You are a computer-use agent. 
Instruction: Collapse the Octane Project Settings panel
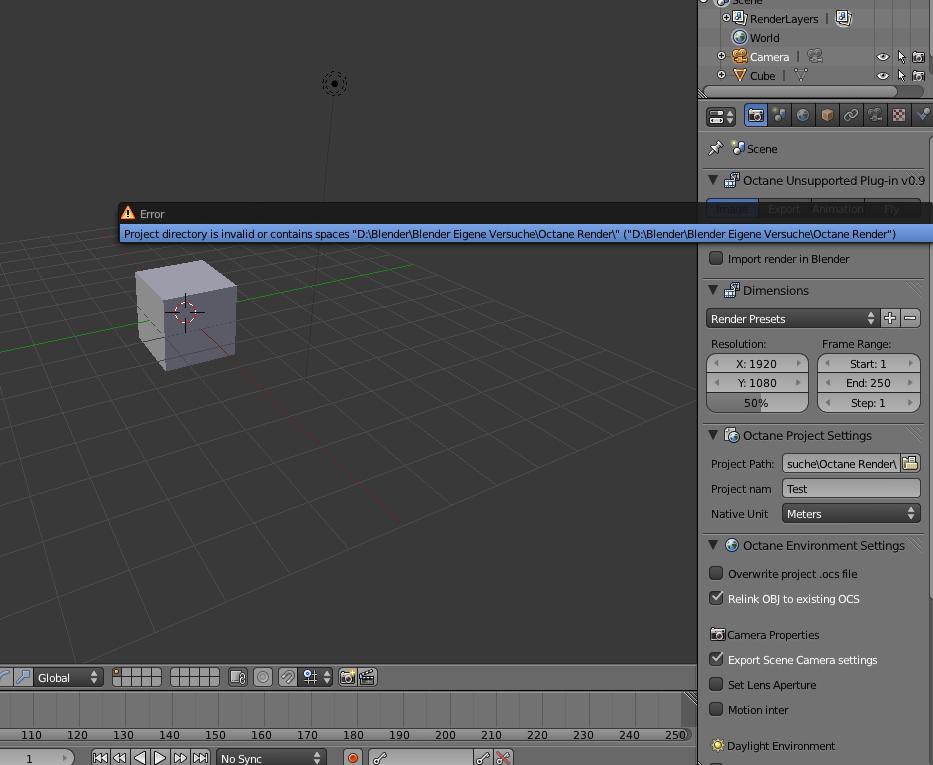pos(713,435)
